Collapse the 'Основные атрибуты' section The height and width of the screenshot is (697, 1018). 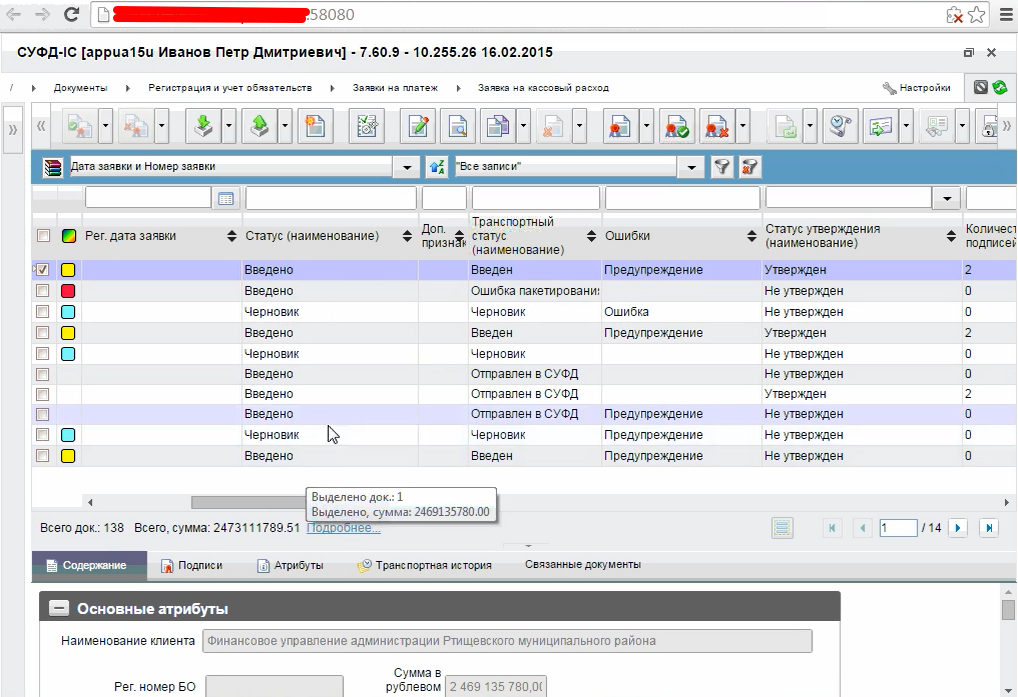(x=59, y=609)
